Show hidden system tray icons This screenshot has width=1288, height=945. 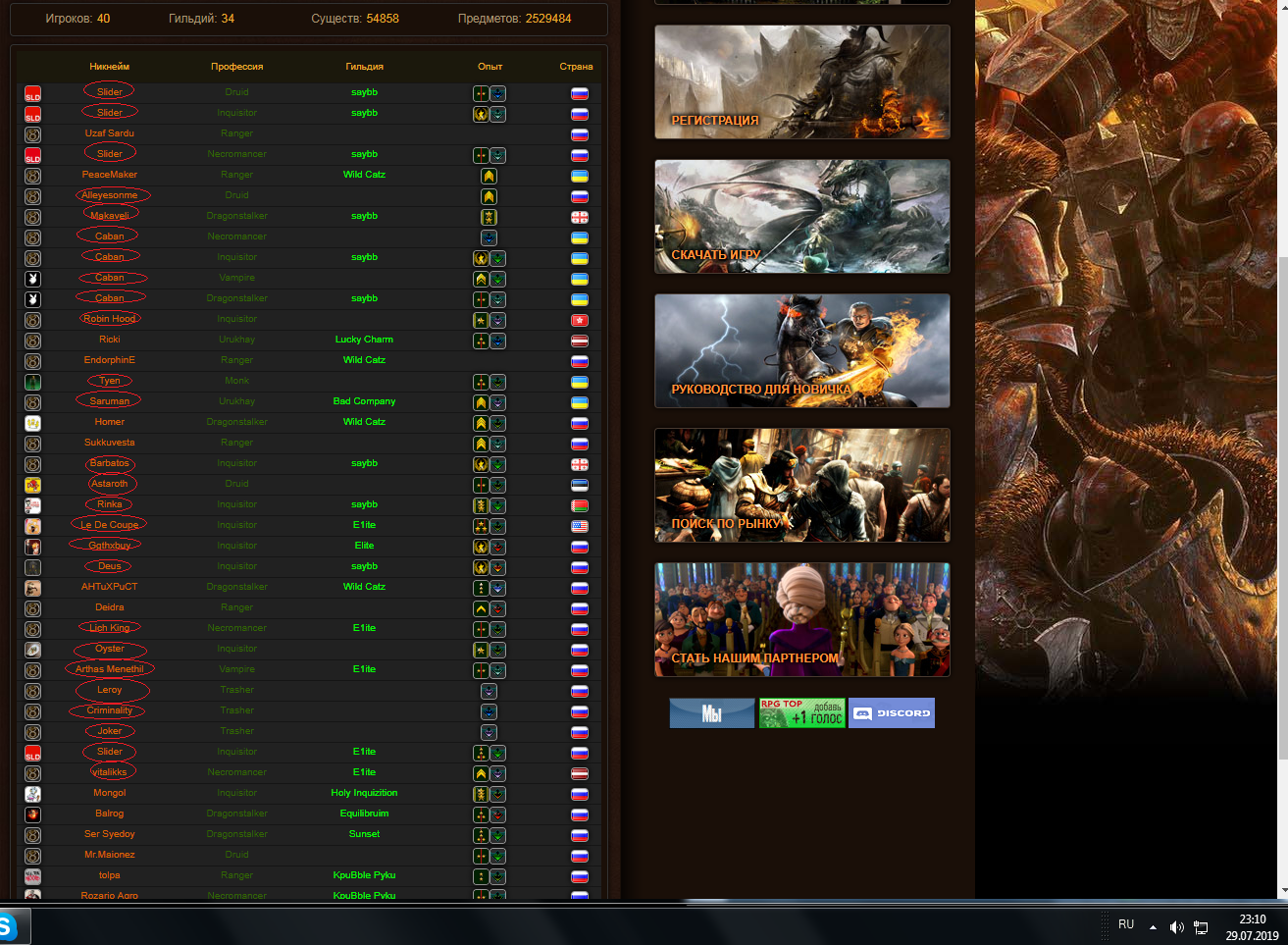1153,927
